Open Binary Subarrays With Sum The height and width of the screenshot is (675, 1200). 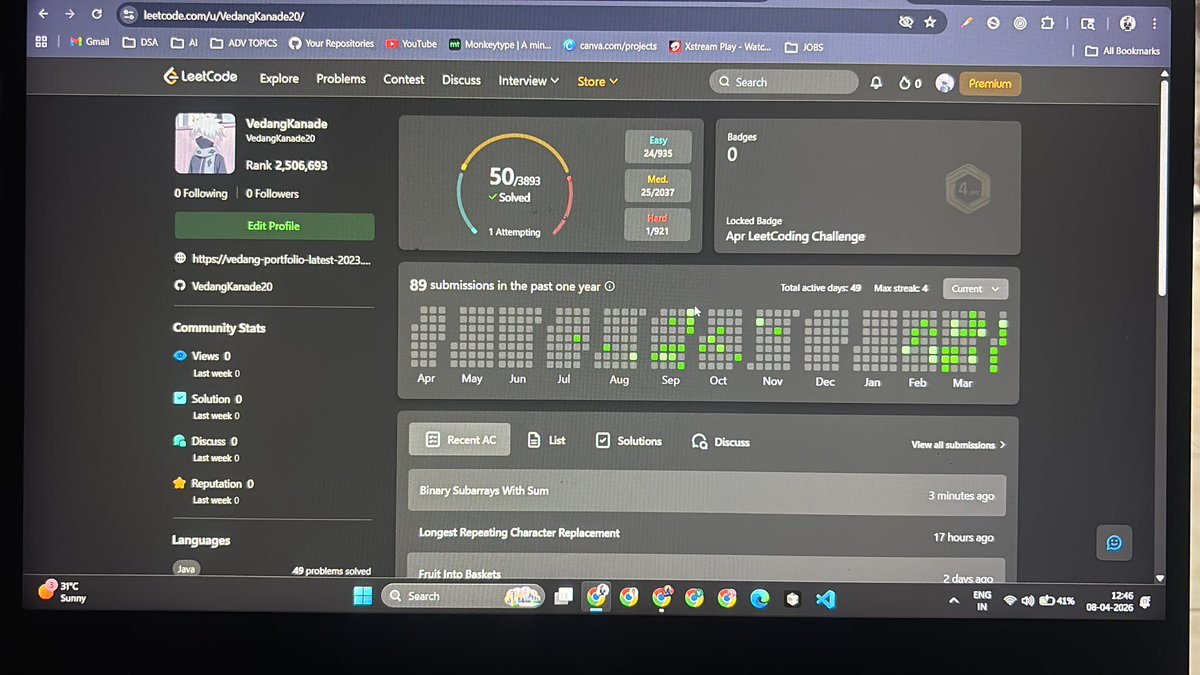(x=707, y=493)
